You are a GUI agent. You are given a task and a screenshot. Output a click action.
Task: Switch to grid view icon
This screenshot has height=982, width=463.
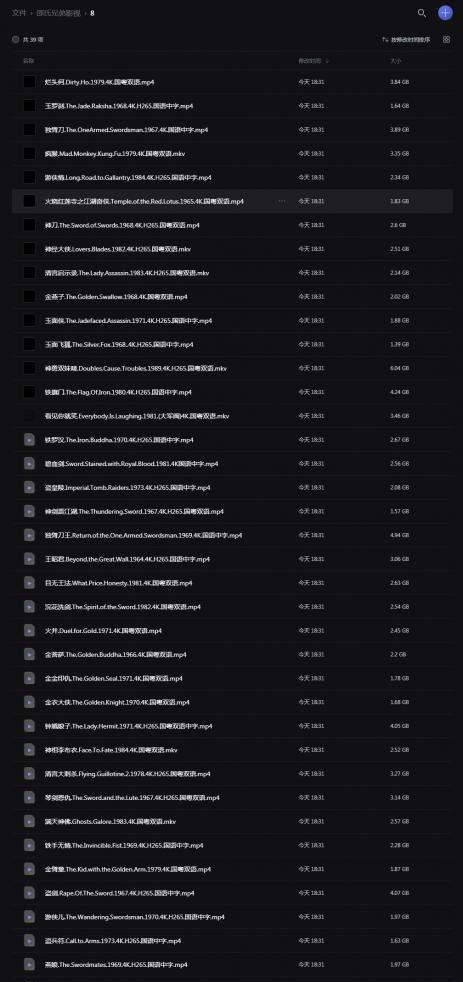click(446, 39)
